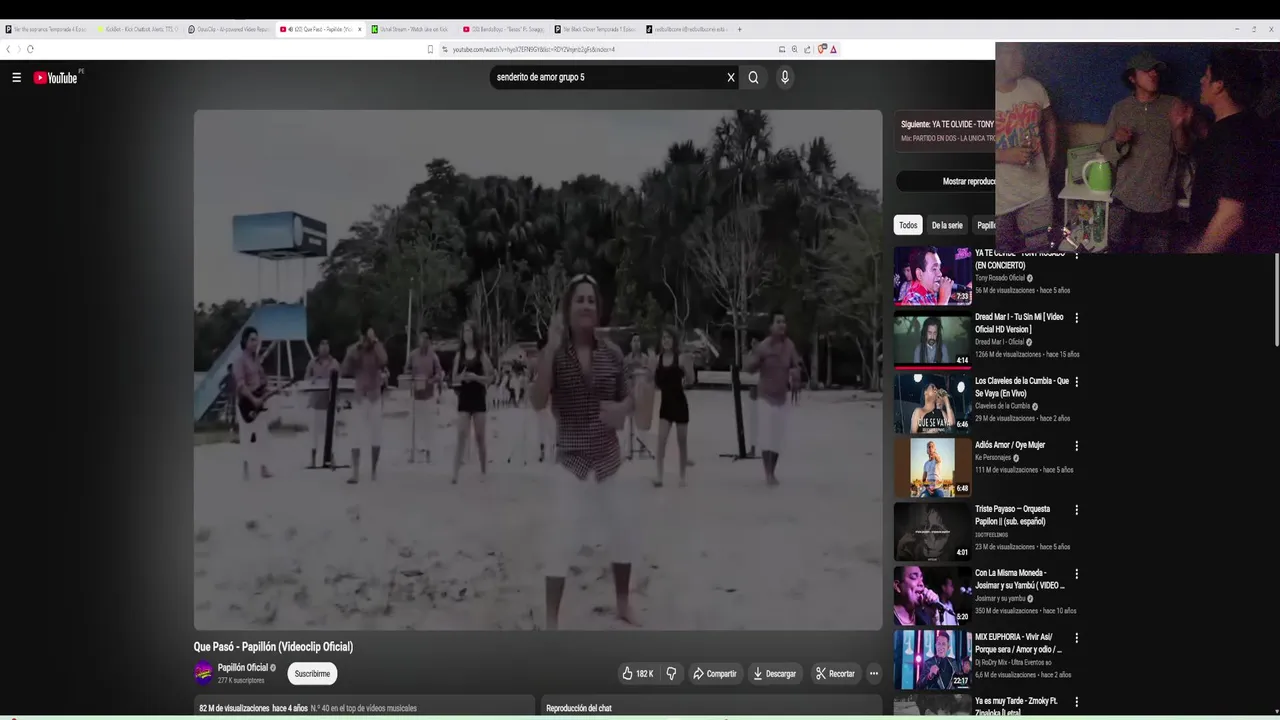This screenshot has width=1280, height=720.
Task: Like the video showing 182 K
Action: (637, 674)
